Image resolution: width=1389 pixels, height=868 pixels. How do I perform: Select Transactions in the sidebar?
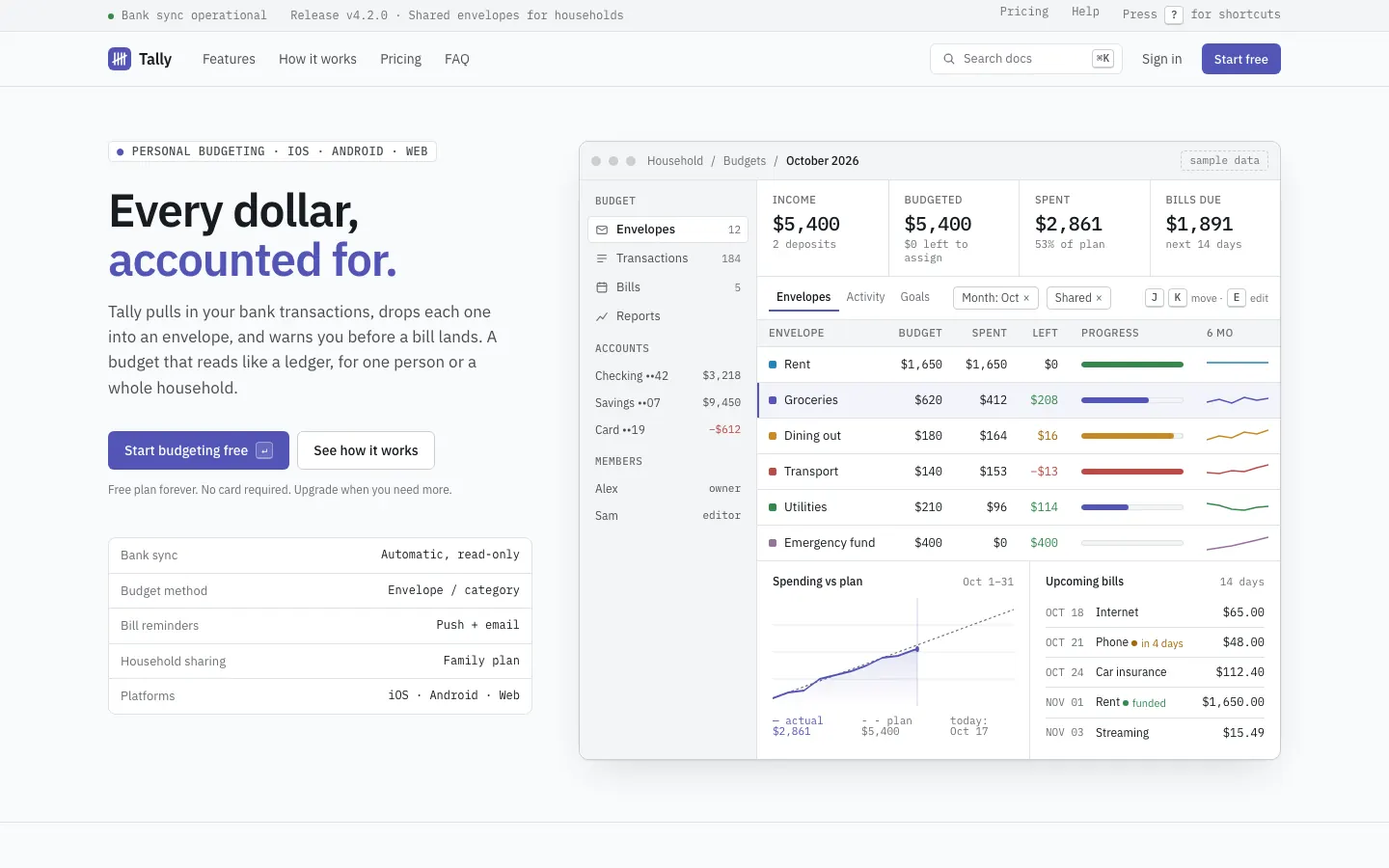(x=667, y=258)
